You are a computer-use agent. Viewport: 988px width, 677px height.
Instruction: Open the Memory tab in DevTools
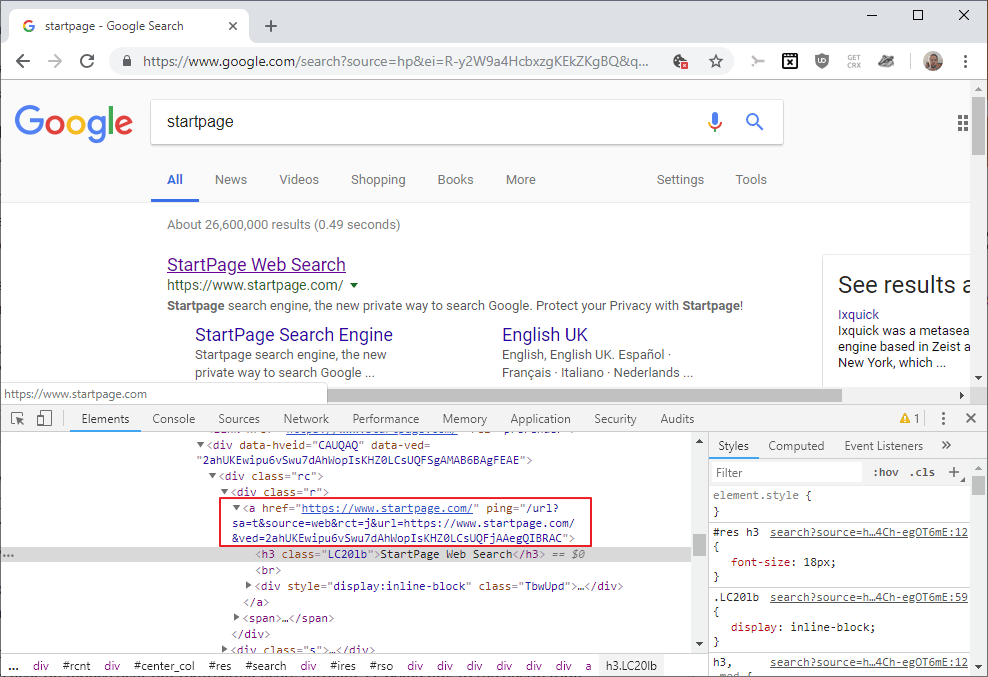click(464, 419)
